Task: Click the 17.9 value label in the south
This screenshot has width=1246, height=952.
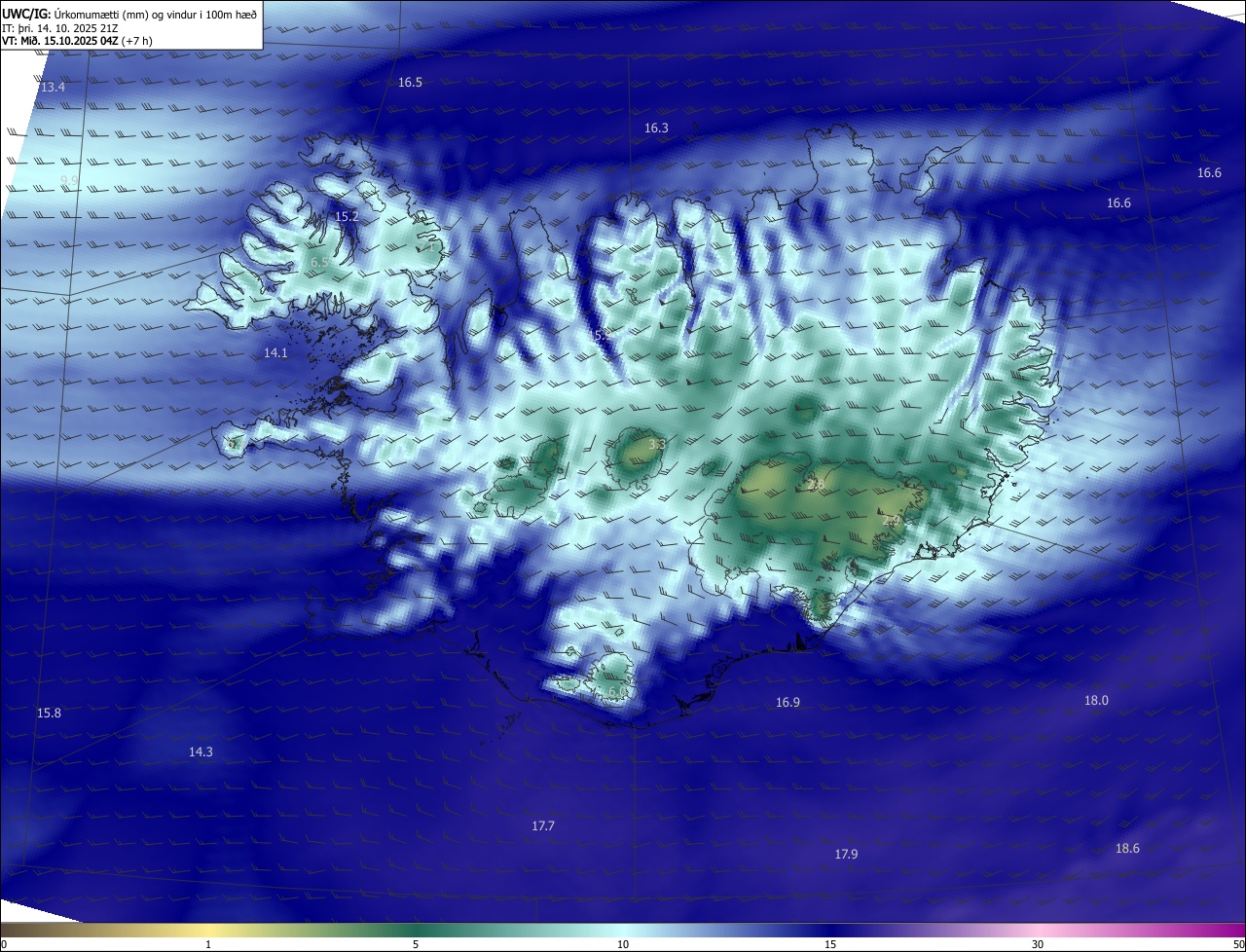Action: 846,855
